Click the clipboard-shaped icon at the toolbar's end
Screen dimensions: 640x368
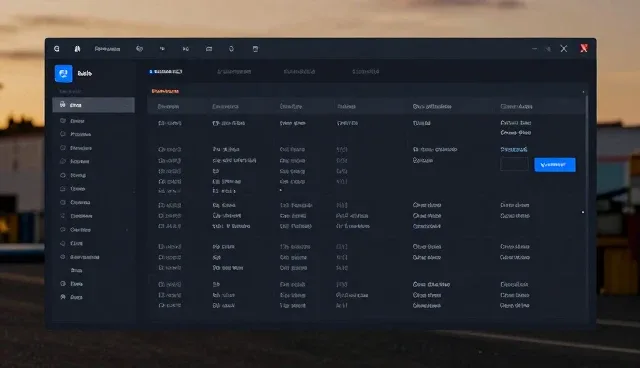pos(255,49)
